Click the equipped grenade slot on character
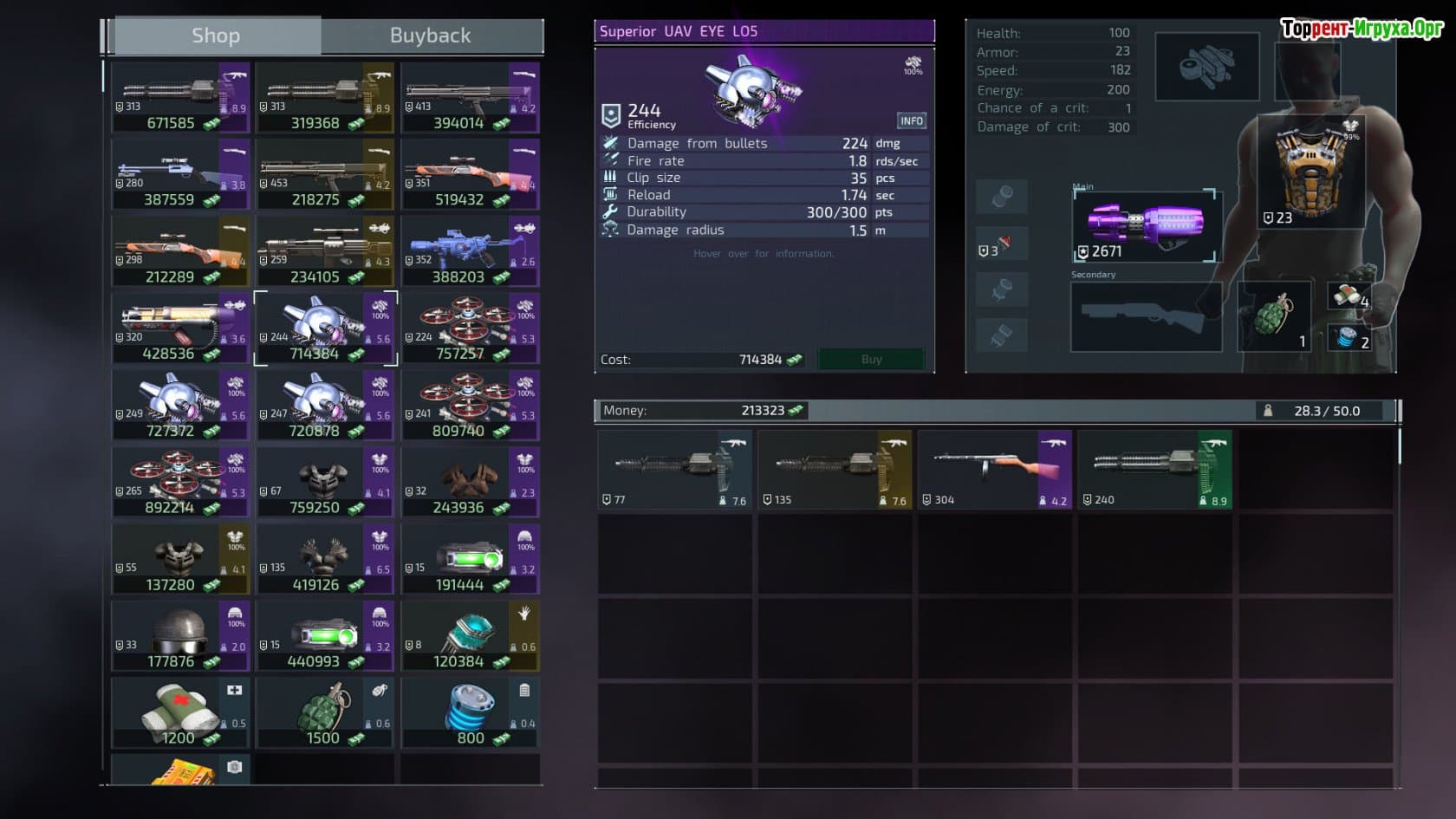 [x=1273, y=316]
